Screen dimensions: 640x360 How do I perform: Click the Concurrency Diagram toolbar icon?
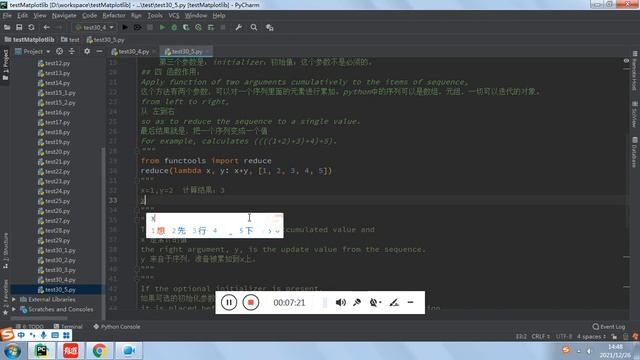tap(211, 27)
